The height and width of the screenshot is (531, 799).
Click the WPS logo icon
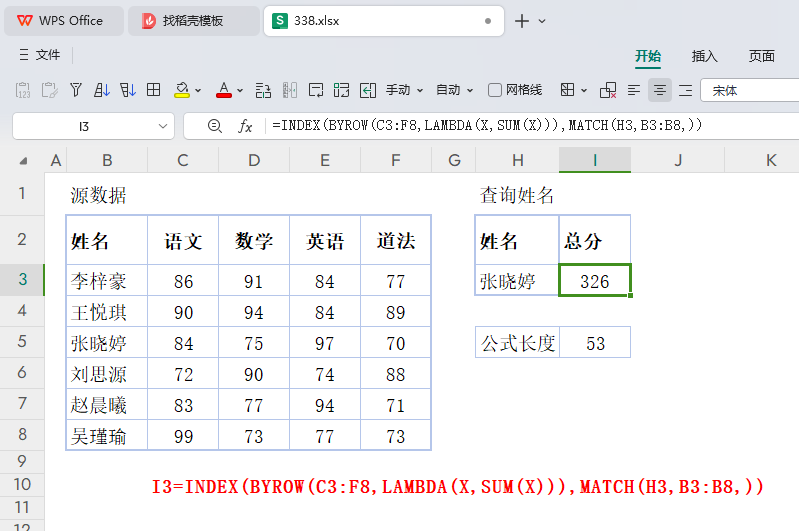coord(24,20)
